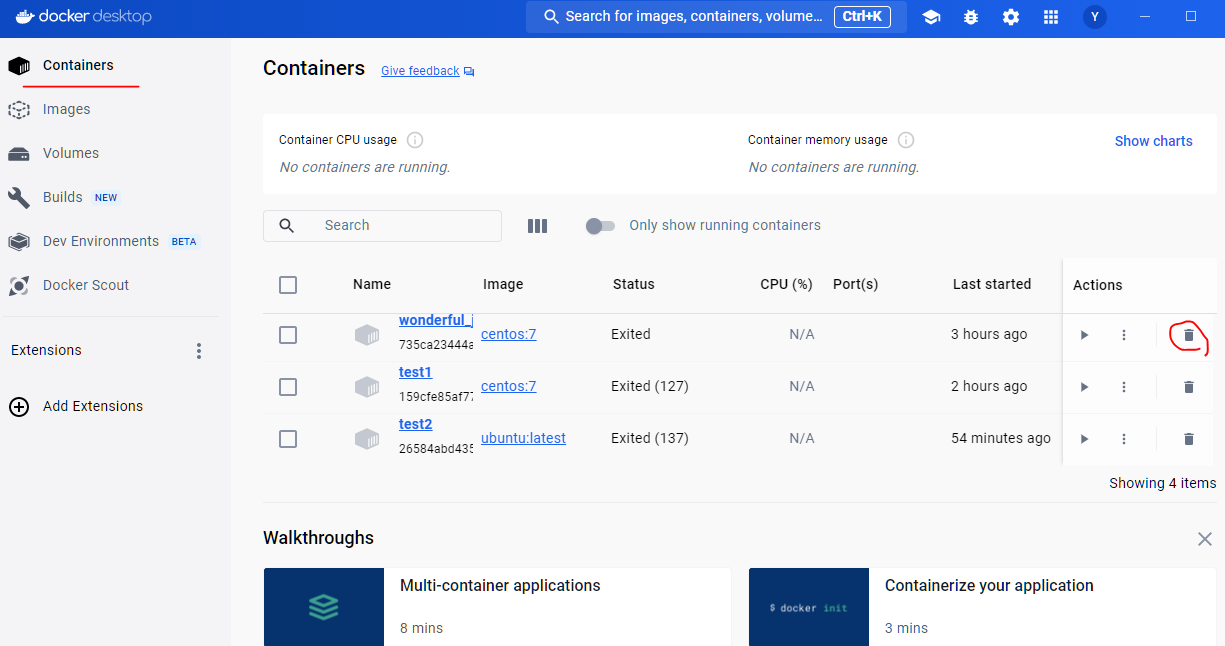The image size is (1225, 646).
Task: Open the Containerize your application walkthrough card
Action: (982, 607)
